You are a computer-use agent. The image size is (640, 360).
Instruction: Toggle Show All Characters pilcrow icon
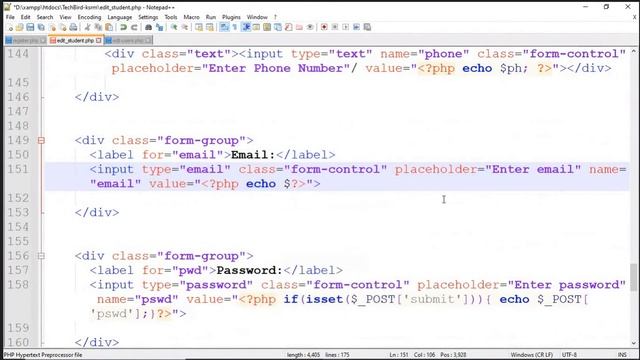point(235,27)
